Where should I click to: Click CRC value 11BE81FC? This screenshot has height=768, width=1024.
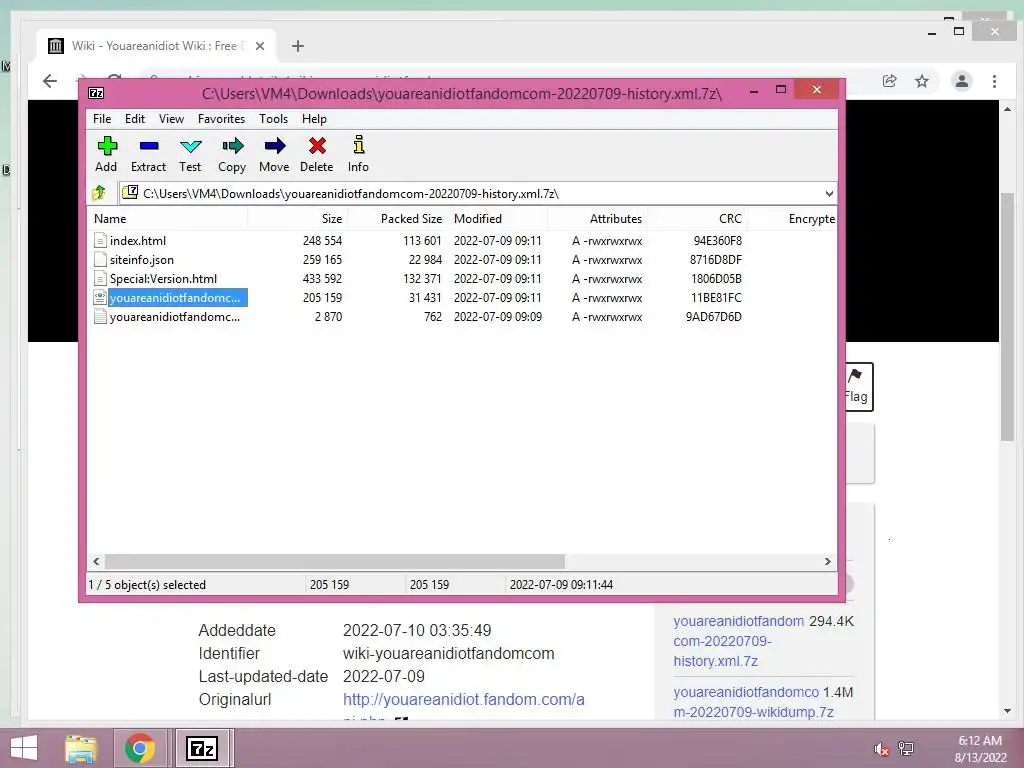click(716, 298)
